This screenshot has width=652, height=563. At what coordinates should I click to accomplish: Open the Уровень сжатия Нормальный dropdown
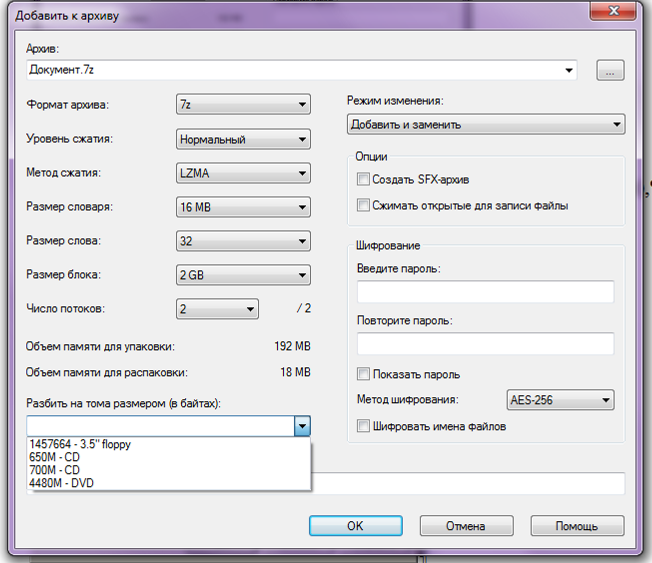(x=243, y=139)
